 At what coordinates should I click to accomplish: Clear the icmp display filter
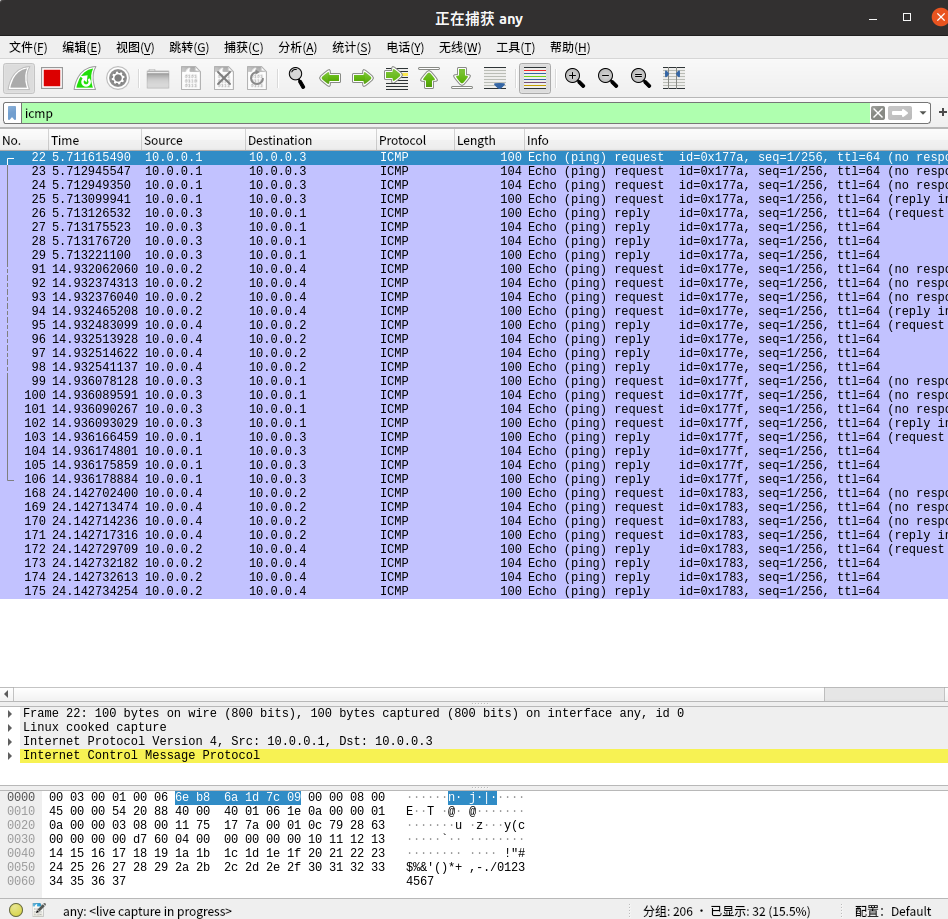878,113
